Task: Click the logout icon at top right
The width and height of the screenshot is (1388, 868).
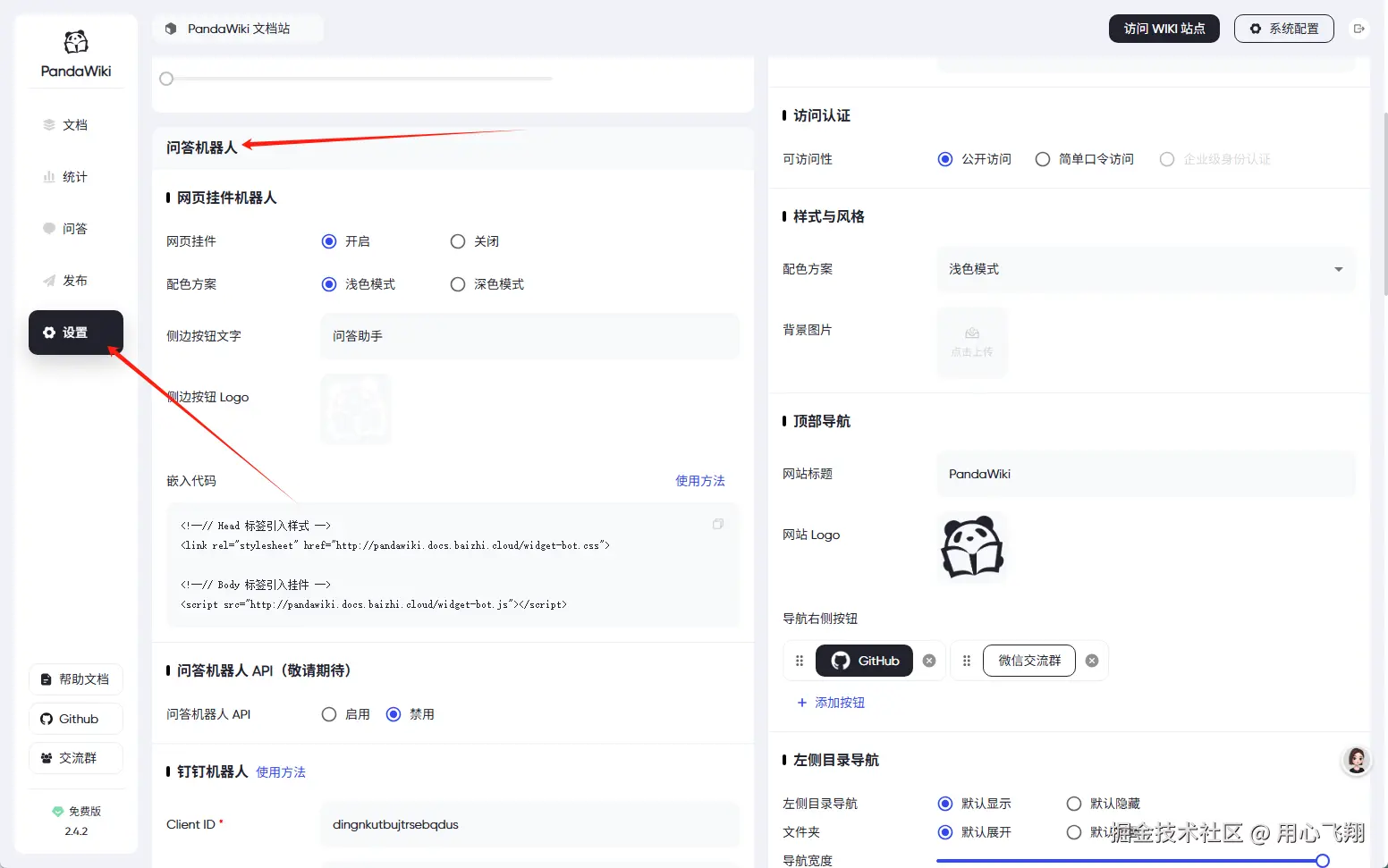Action: click(x=1359, y=29)
